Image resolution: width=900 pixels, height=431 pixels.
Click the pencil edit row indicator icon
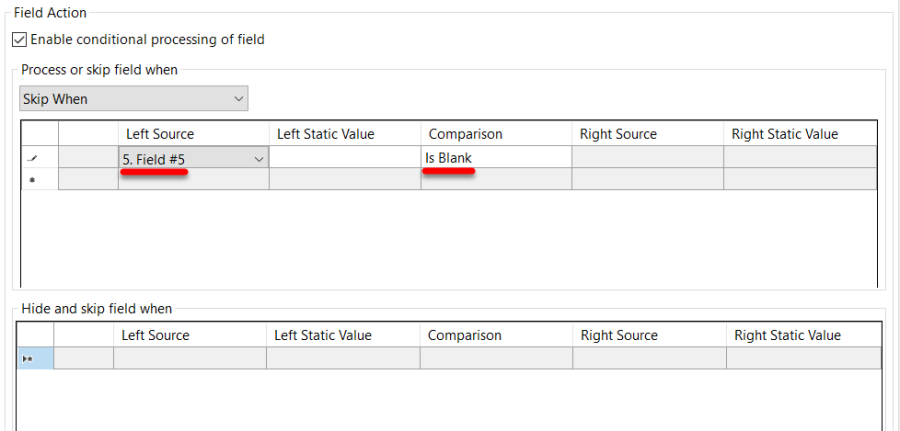point(31,158)
